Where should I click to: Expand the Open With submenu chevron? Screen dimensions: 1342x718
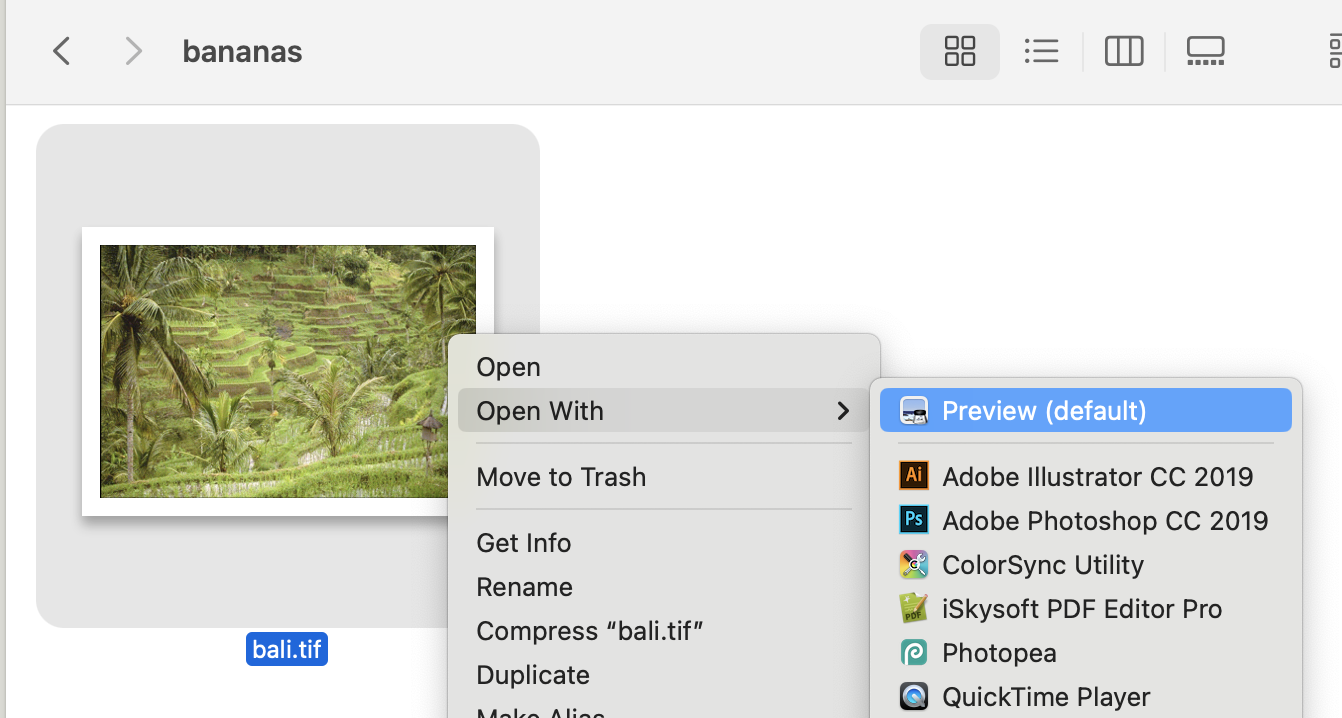coord(843,410)
